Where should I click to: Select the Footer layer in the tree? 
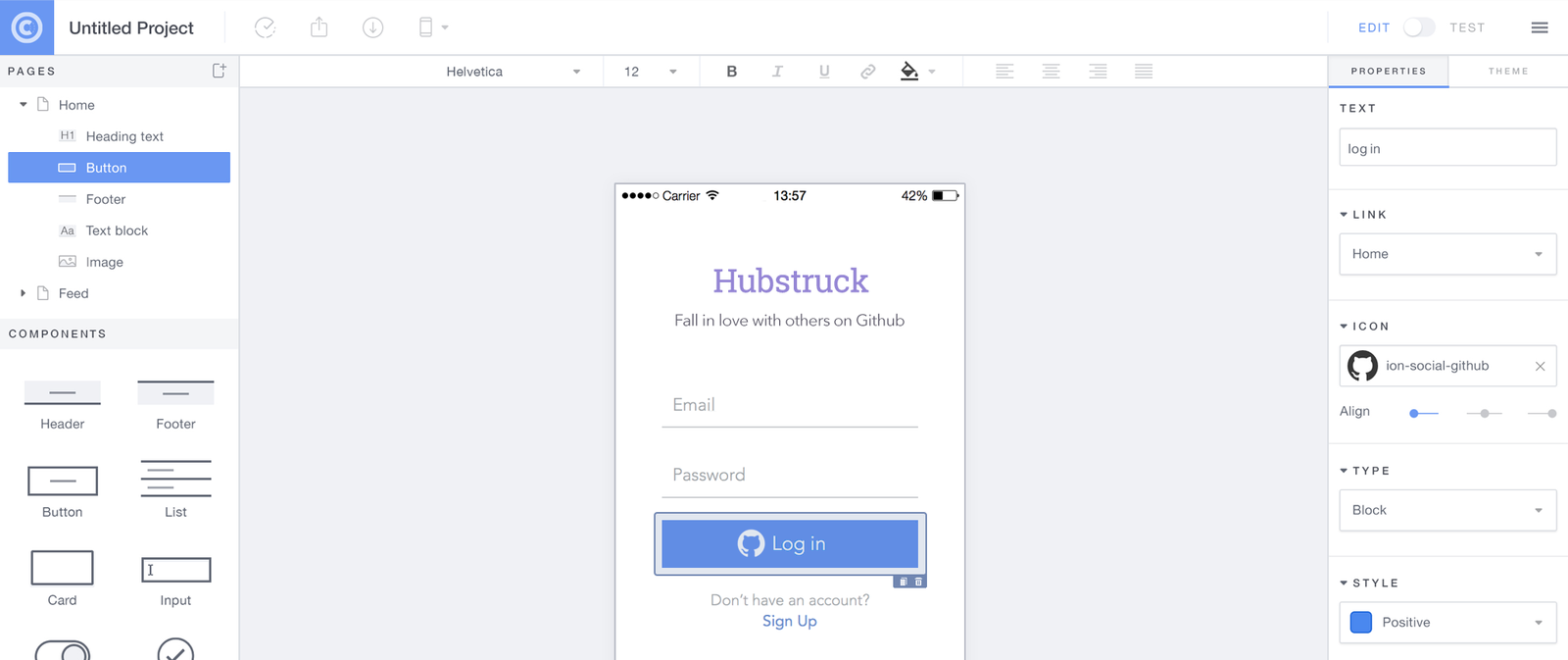point(106,199)
